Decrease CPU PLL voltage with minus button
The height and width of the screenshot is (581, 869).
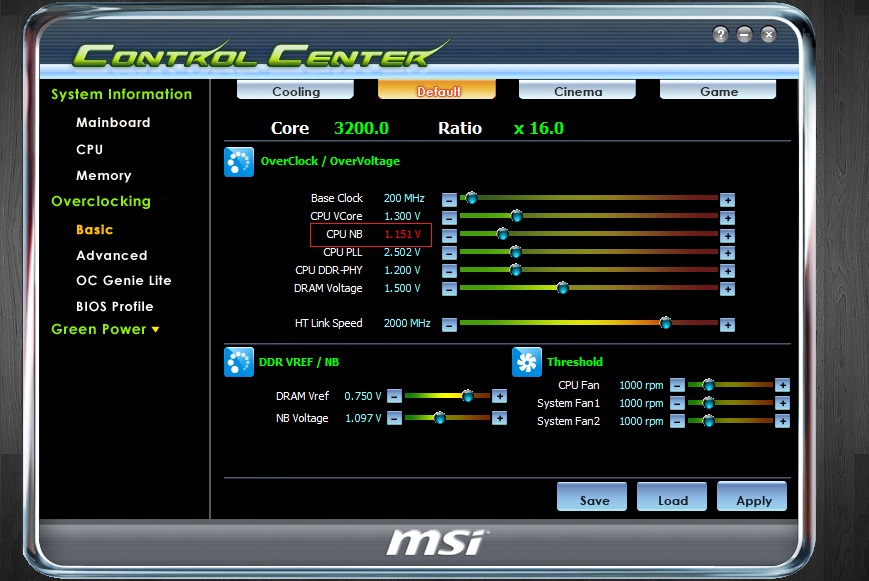pyautogui.click(x=449, y=253)
